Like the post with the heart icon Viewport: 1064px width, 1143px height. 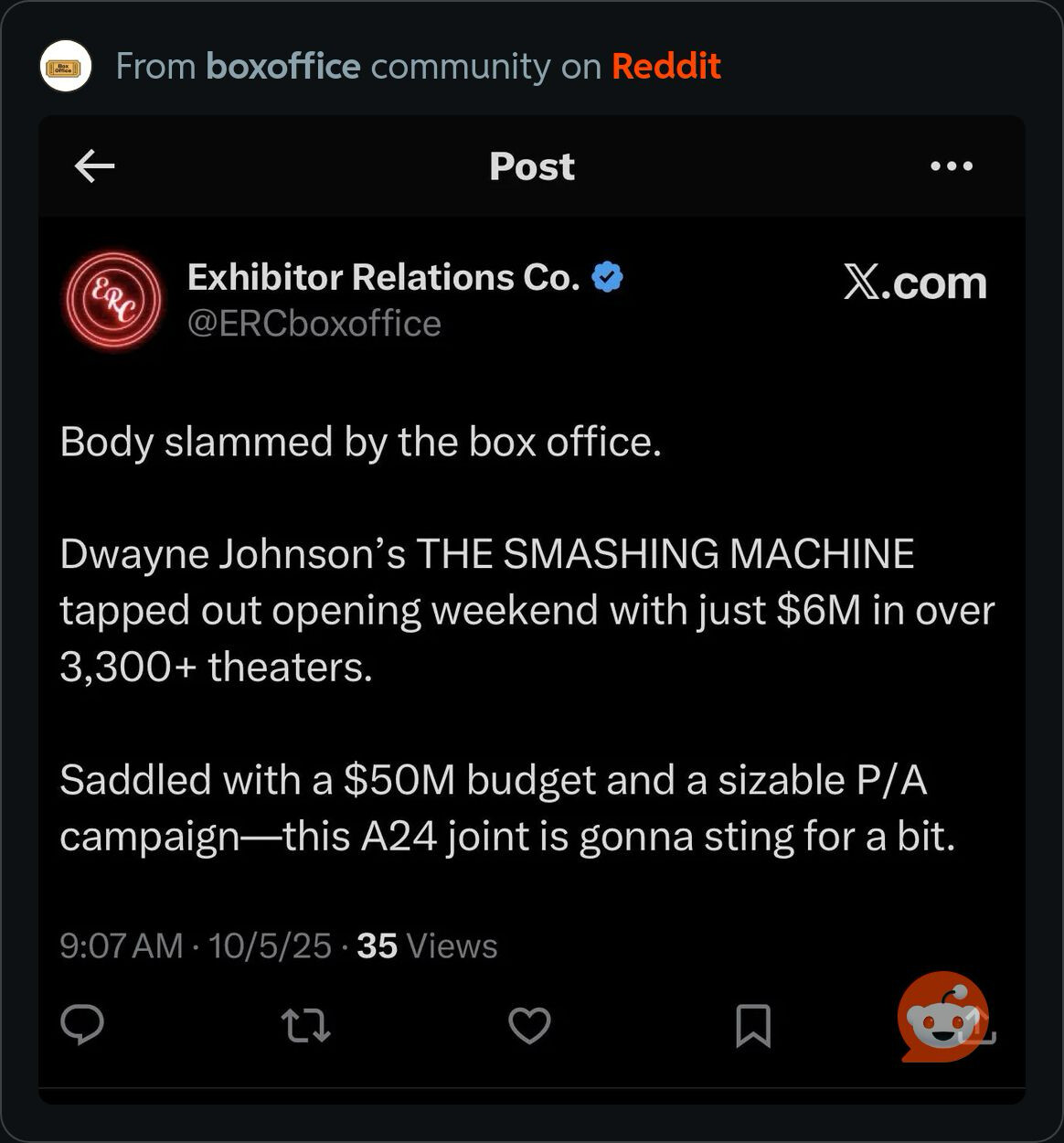(x=529, y=1025)
